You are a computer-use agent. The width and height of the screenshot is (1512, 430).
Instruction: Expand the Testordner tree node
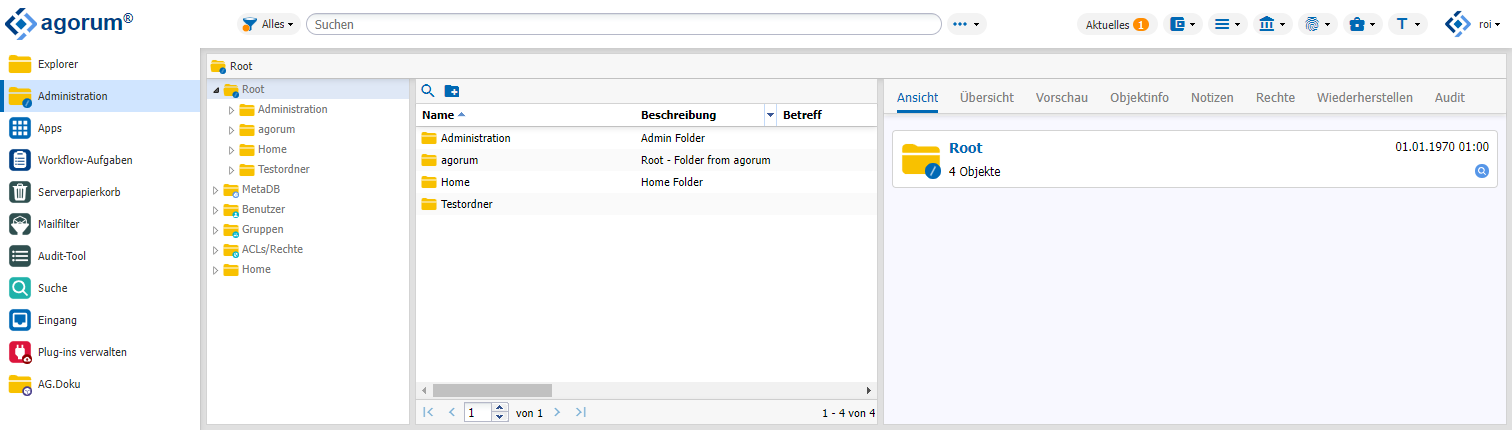[x=231, y=169]
